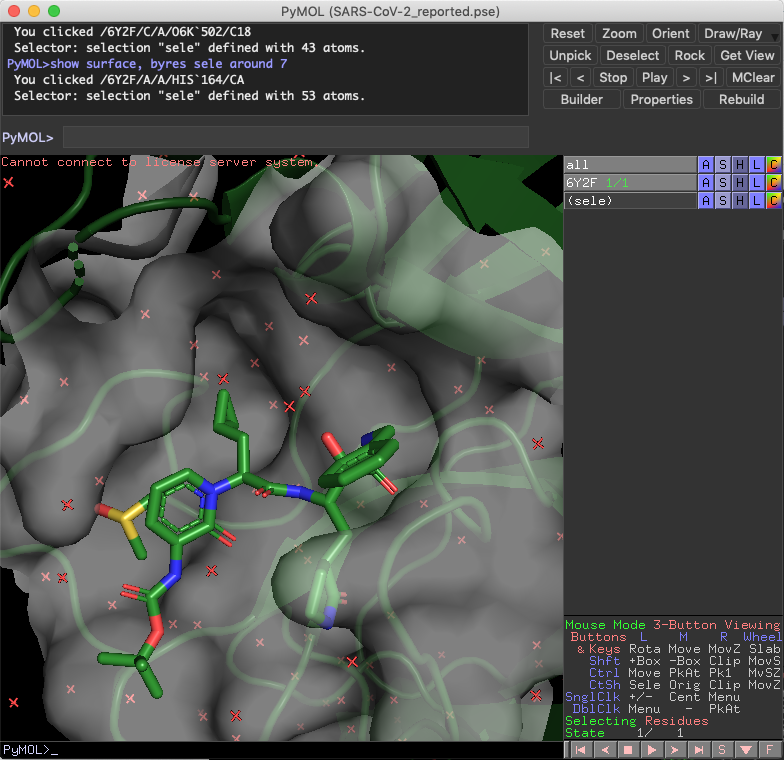The width and height of the screenshot is (784, 760).
Task: Toggle sequence viewer with S icon
Action: pos(722,750)
